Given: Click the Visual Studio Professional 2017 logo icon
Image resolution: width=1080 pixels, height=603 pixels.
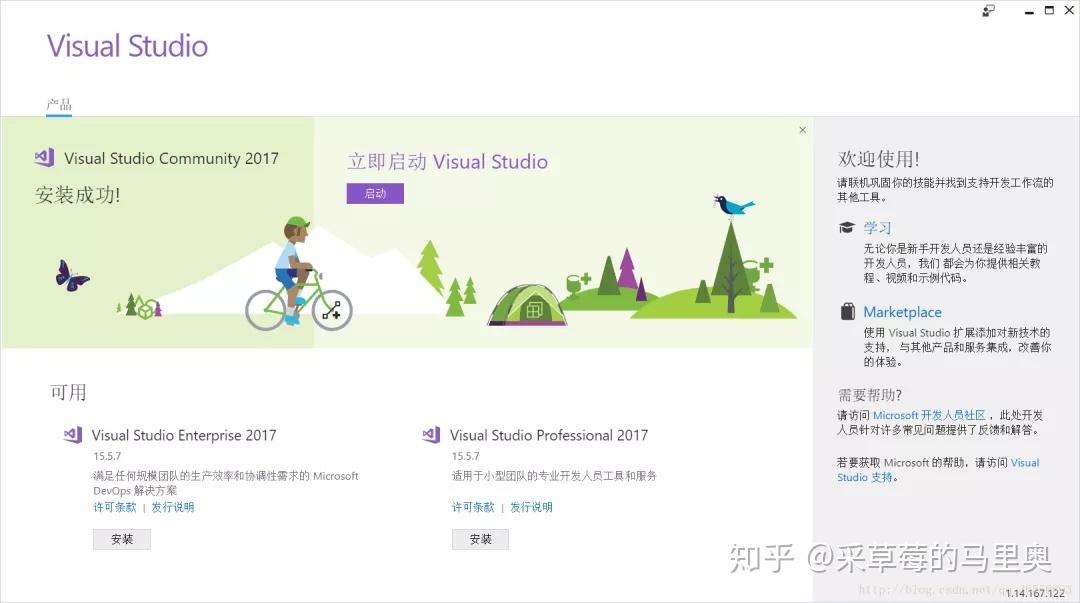Looking at the screenshot, I should pyautogui.click(x=430, y=435).
